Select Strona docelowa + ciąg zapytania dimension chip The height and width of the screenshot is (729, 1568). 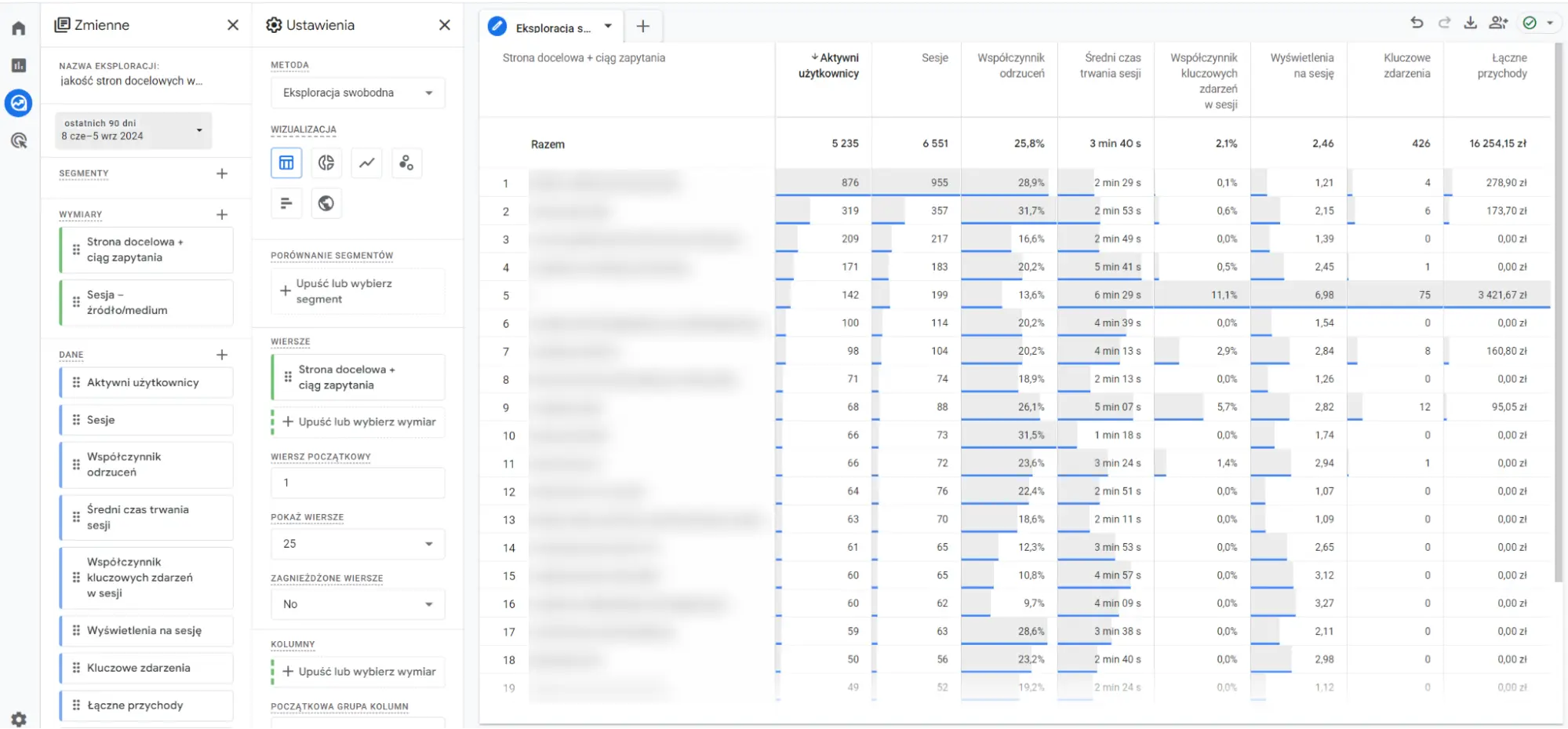(147, 250)
